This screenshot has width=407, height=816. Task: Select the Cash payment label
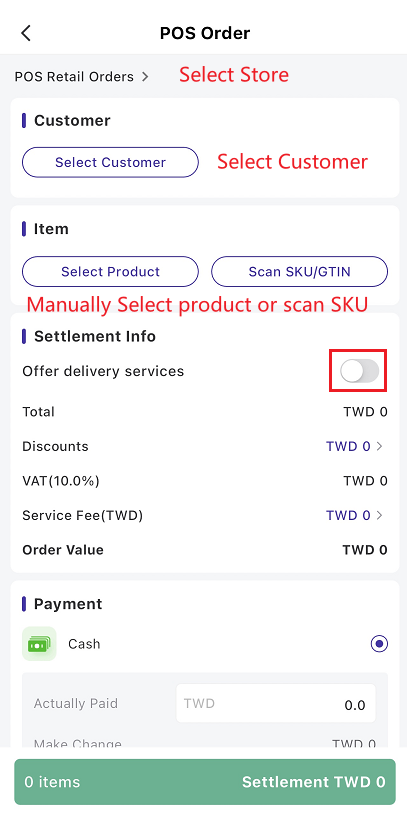click(84, 644)
